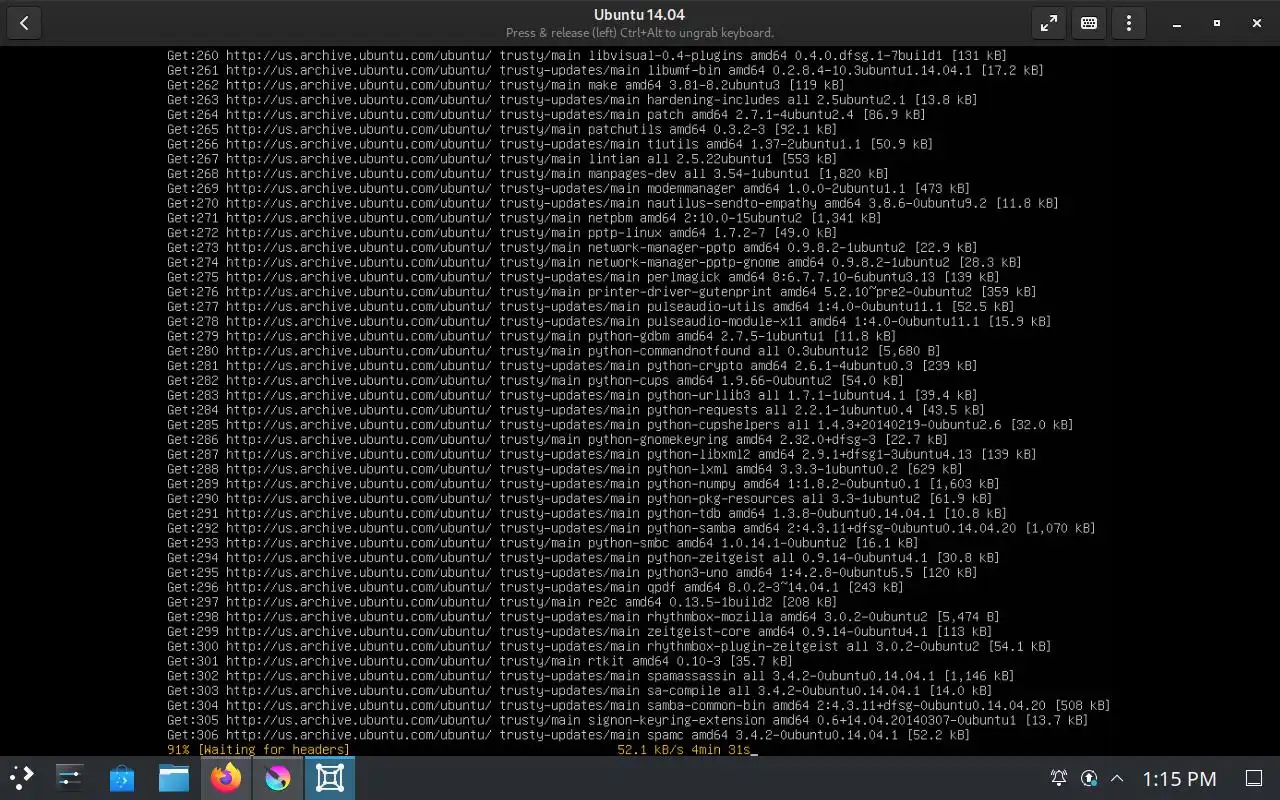The image size is (1280, 800).
Task: Click the Get:268 manpages-dev line
Action: [x=528, y=174]
